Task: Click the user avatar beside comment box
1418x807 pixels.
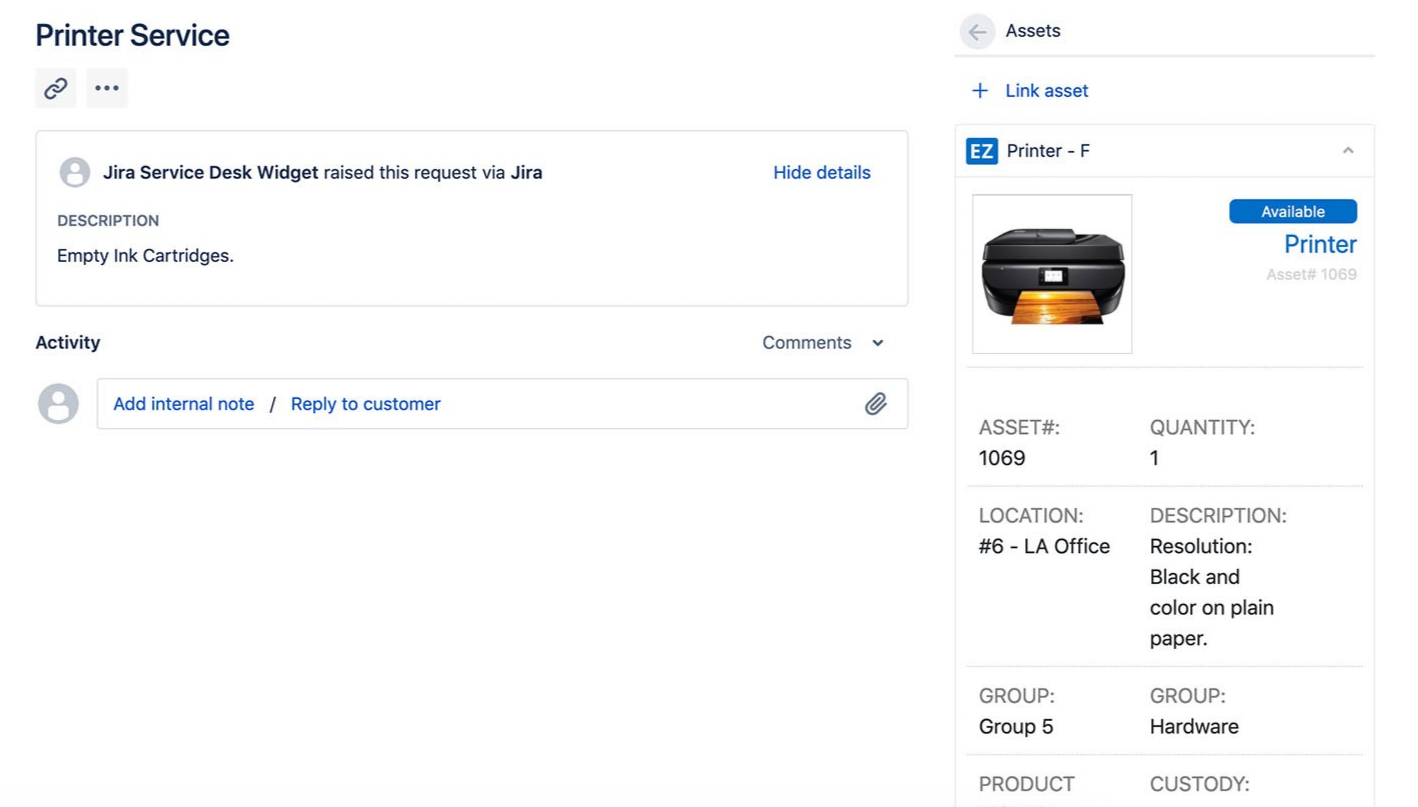Action: 58,404
